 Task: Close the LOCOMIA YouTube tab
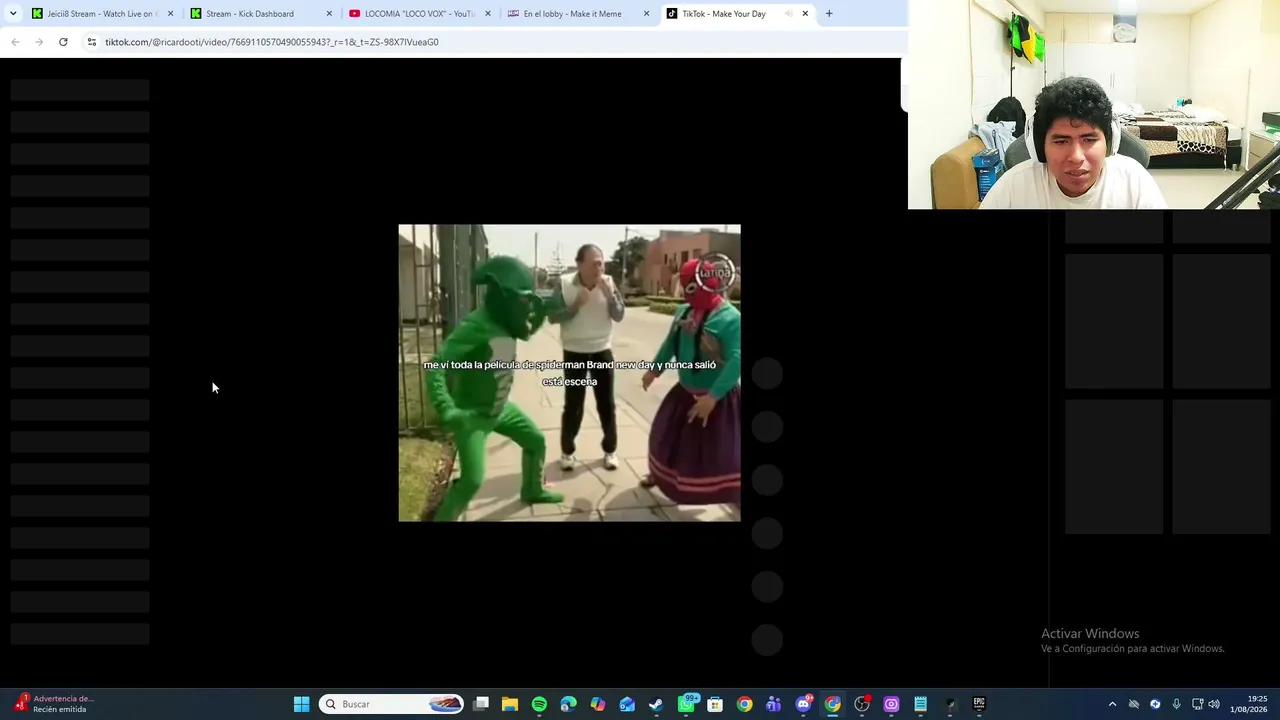click(488, 14)
